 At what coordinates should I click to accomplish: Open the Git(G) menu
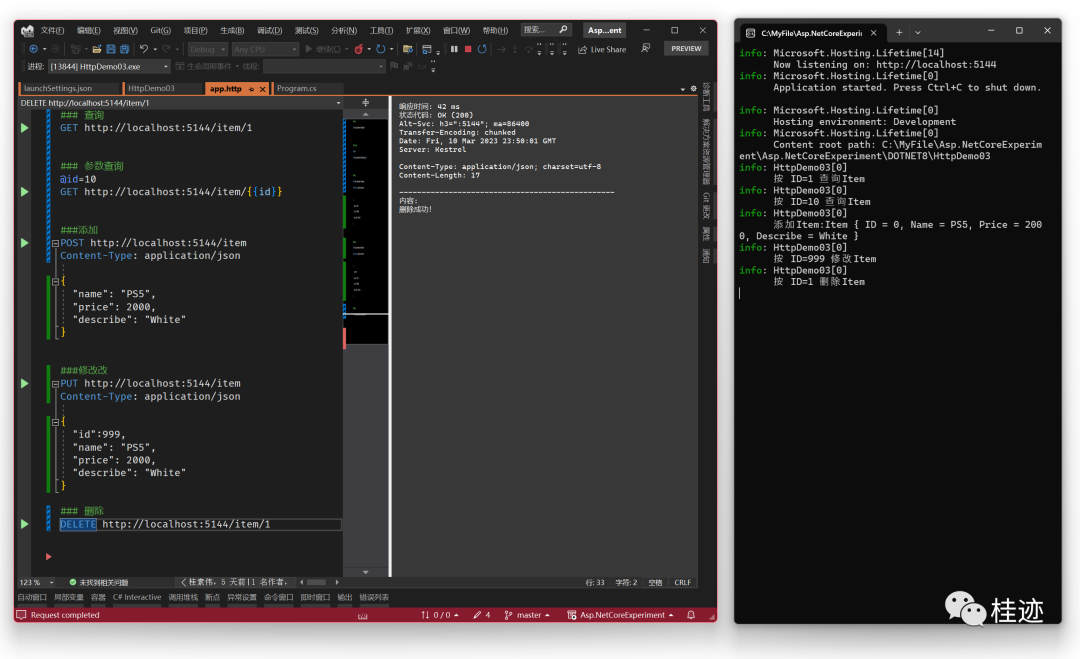pyautogui.click(x=160, y=30)
